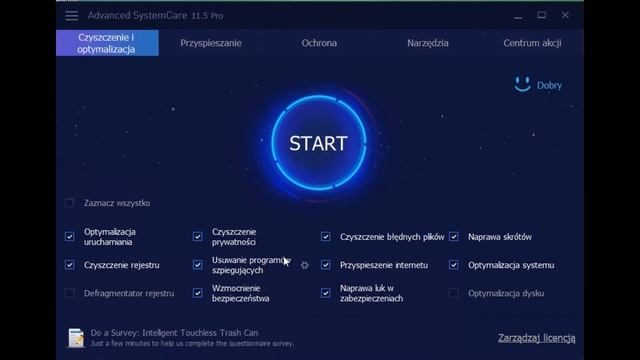Viewport: 640px width, 360px height.
Task: Click Do a Survey link text
Action: click(x=174, y=333)
